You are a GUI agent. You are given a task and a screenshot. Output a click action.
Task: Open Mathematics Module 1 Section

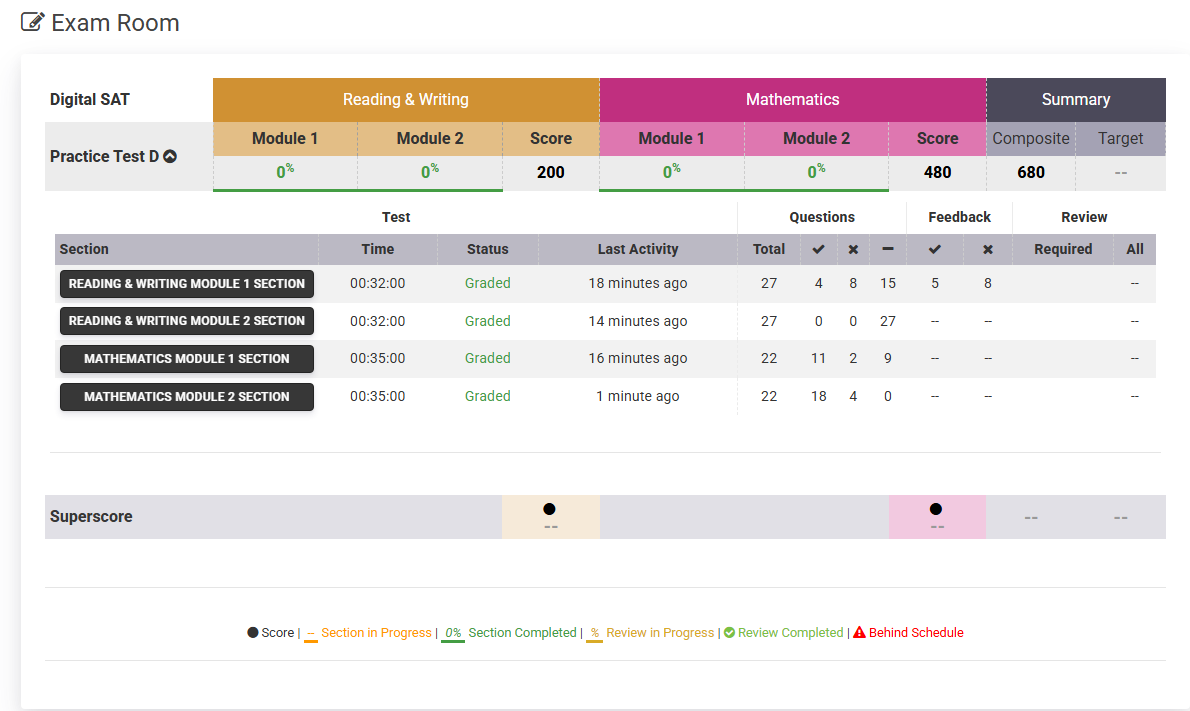coord(187,359)
